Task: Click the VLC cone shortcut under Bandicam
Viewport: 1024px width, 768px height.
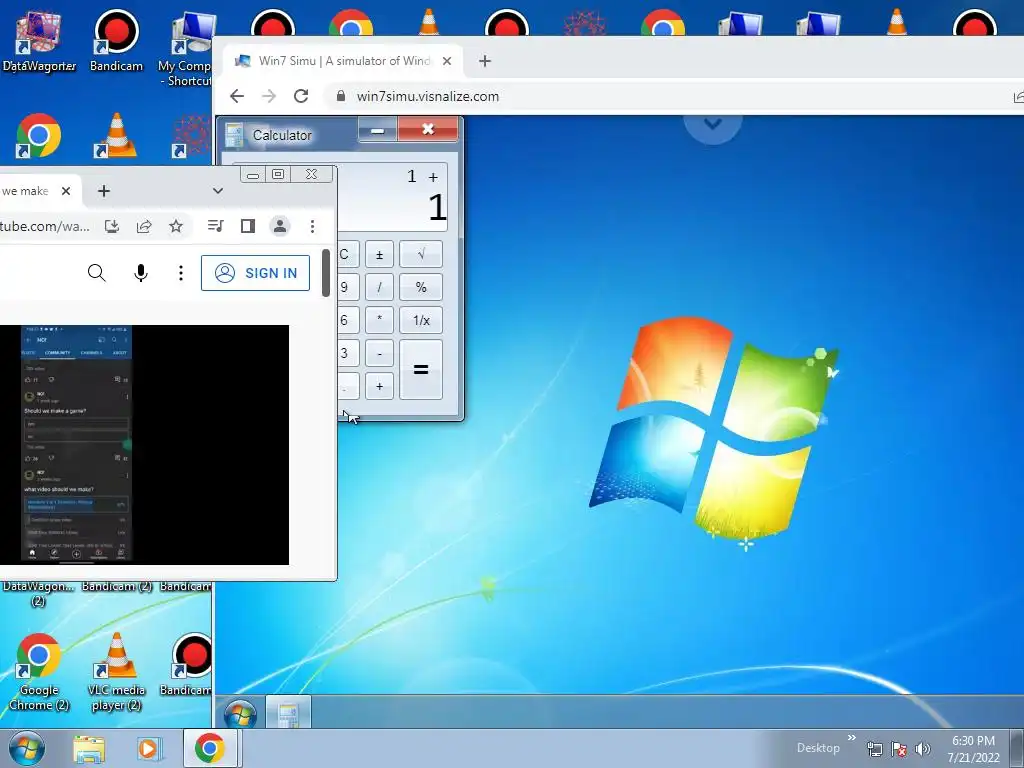Action: 116,135
